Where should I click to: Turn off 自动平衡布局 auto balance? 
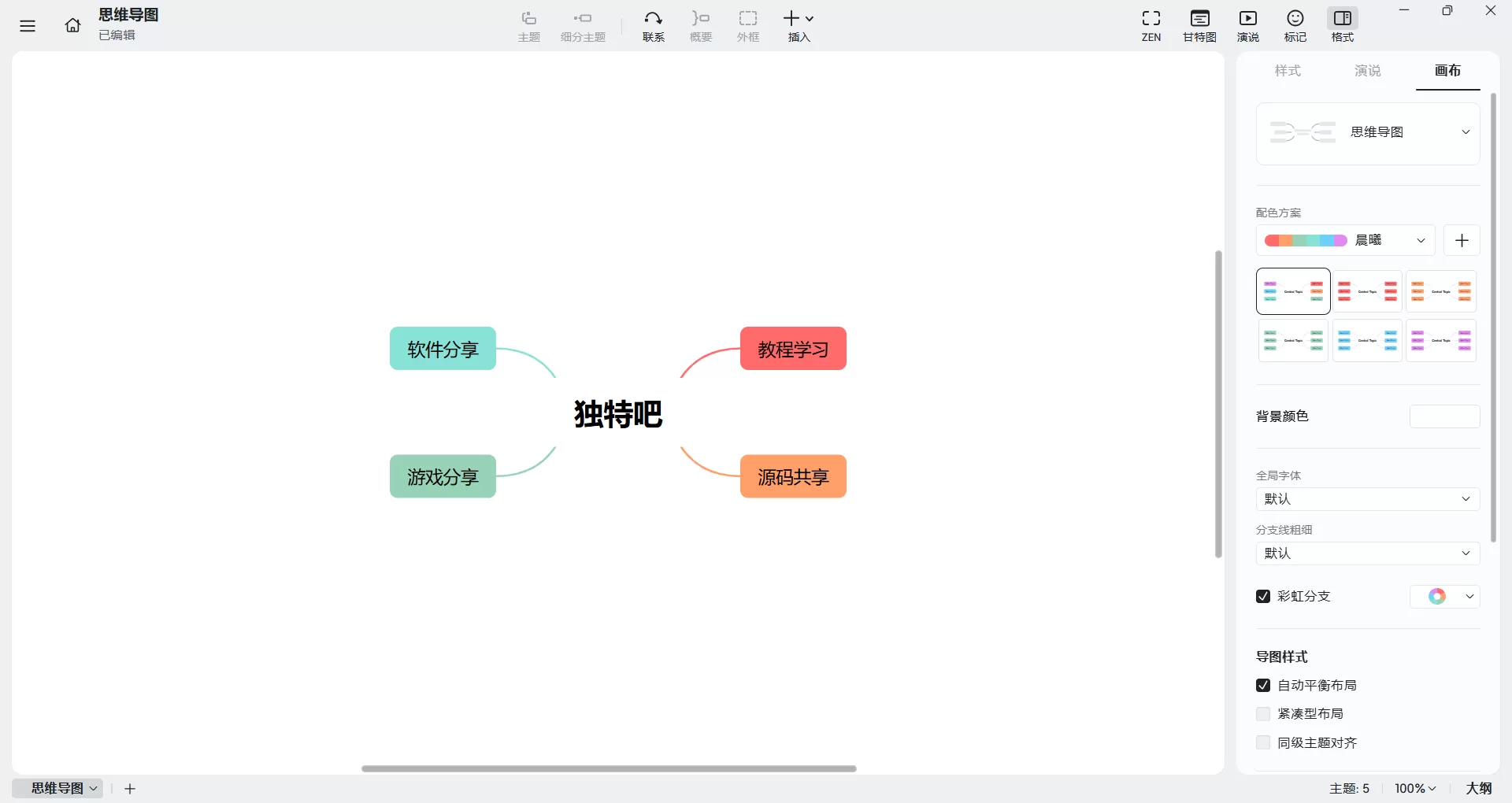1263,686
